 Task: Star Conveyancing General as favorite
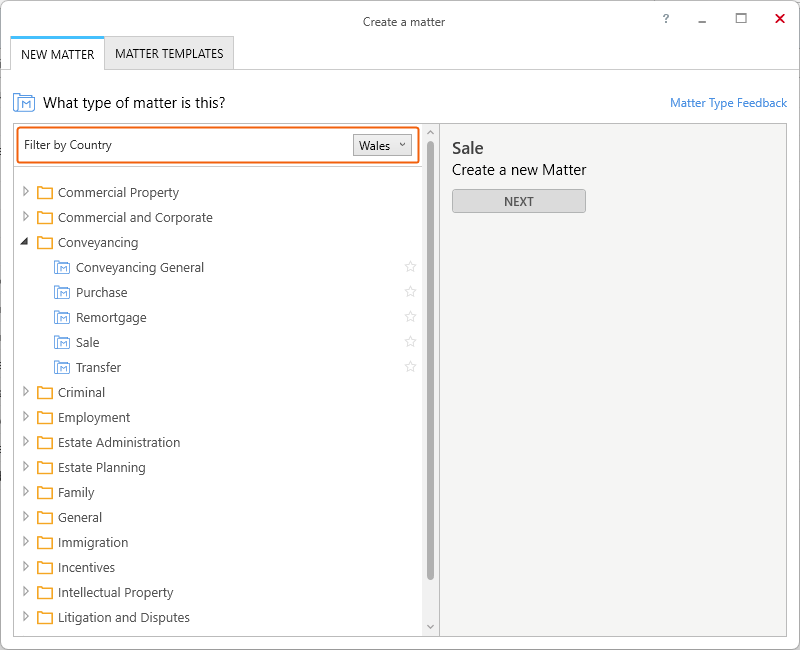[410, 267]
